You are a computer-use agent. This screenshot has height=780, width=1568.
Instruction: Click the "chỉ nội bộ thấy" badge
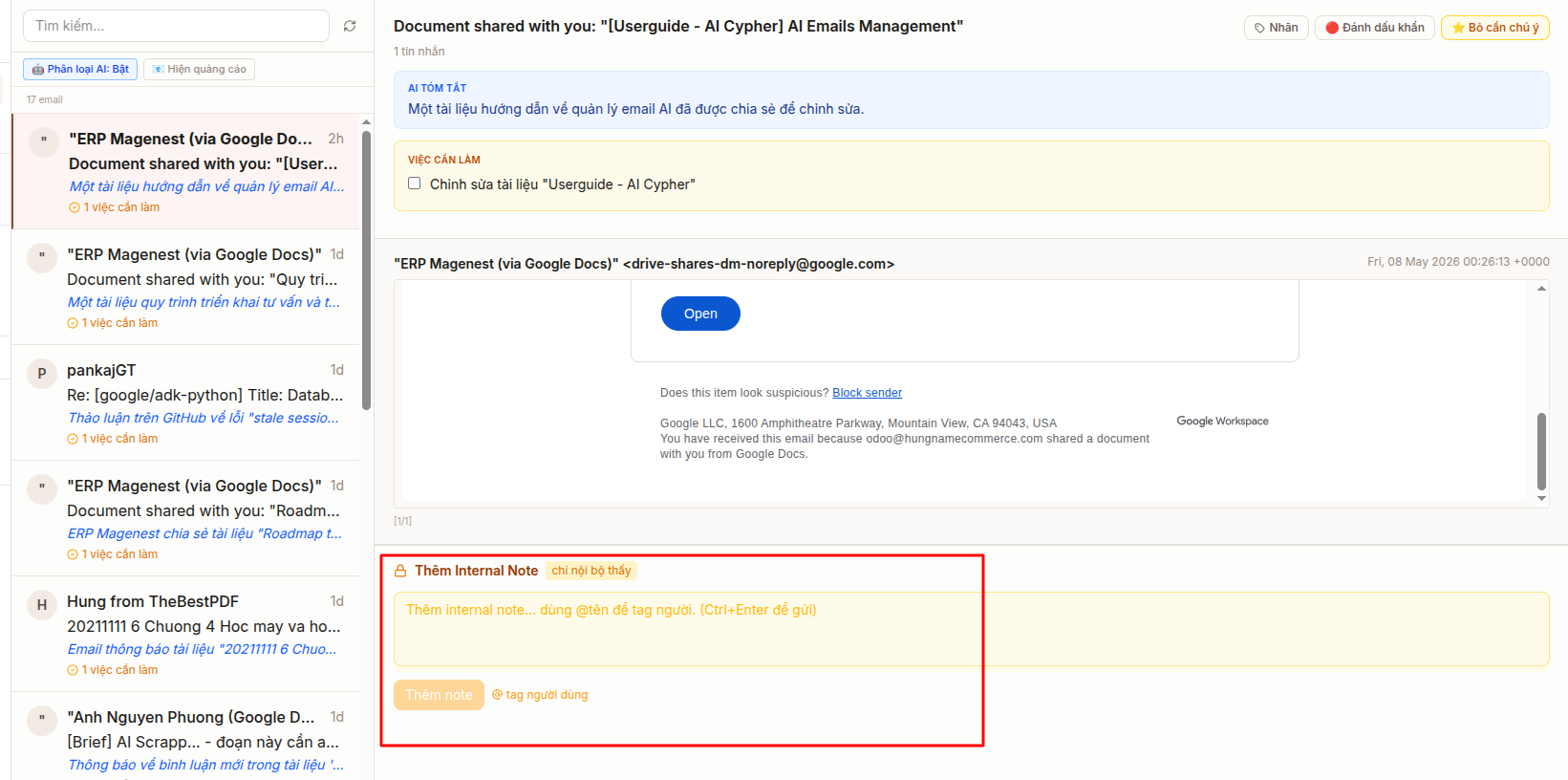click(x=591, y=571)
